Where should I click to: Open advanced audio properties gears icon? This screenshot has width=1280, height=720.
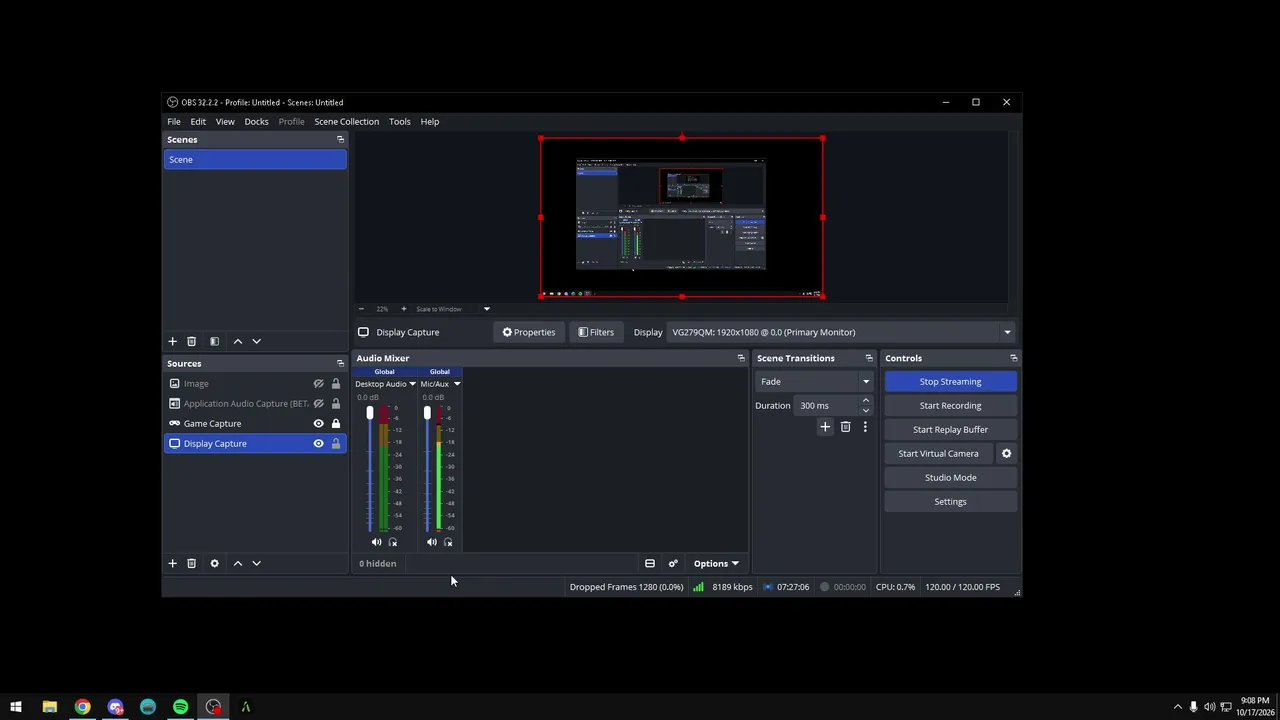pos(673,563)
